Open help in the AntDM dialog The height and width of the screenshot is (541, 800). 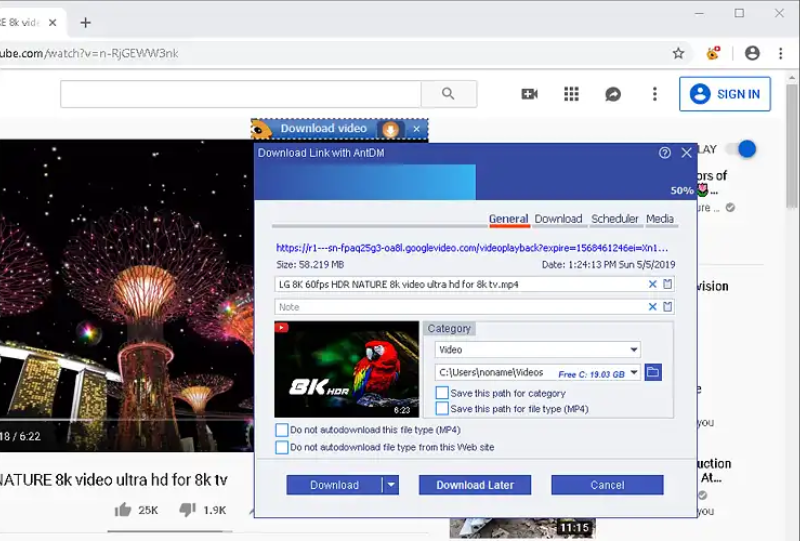point(664,153)
